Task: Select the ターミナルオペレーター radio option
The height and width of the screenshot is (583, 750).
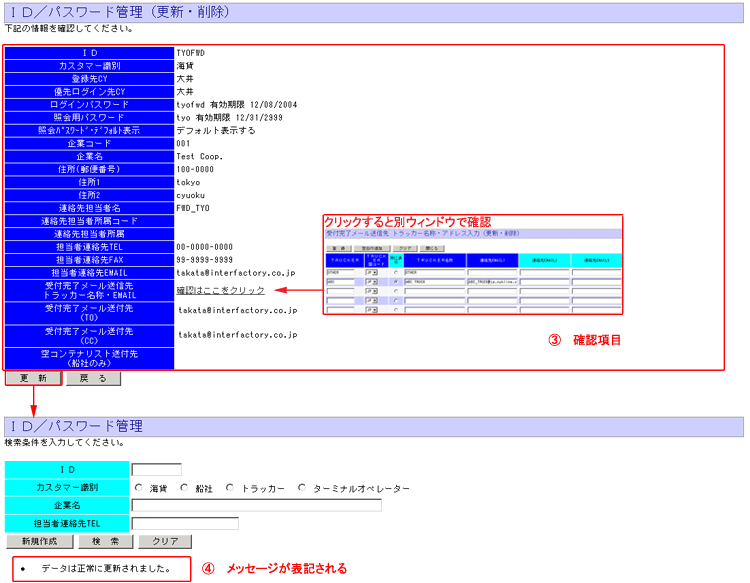Action: 302,488
